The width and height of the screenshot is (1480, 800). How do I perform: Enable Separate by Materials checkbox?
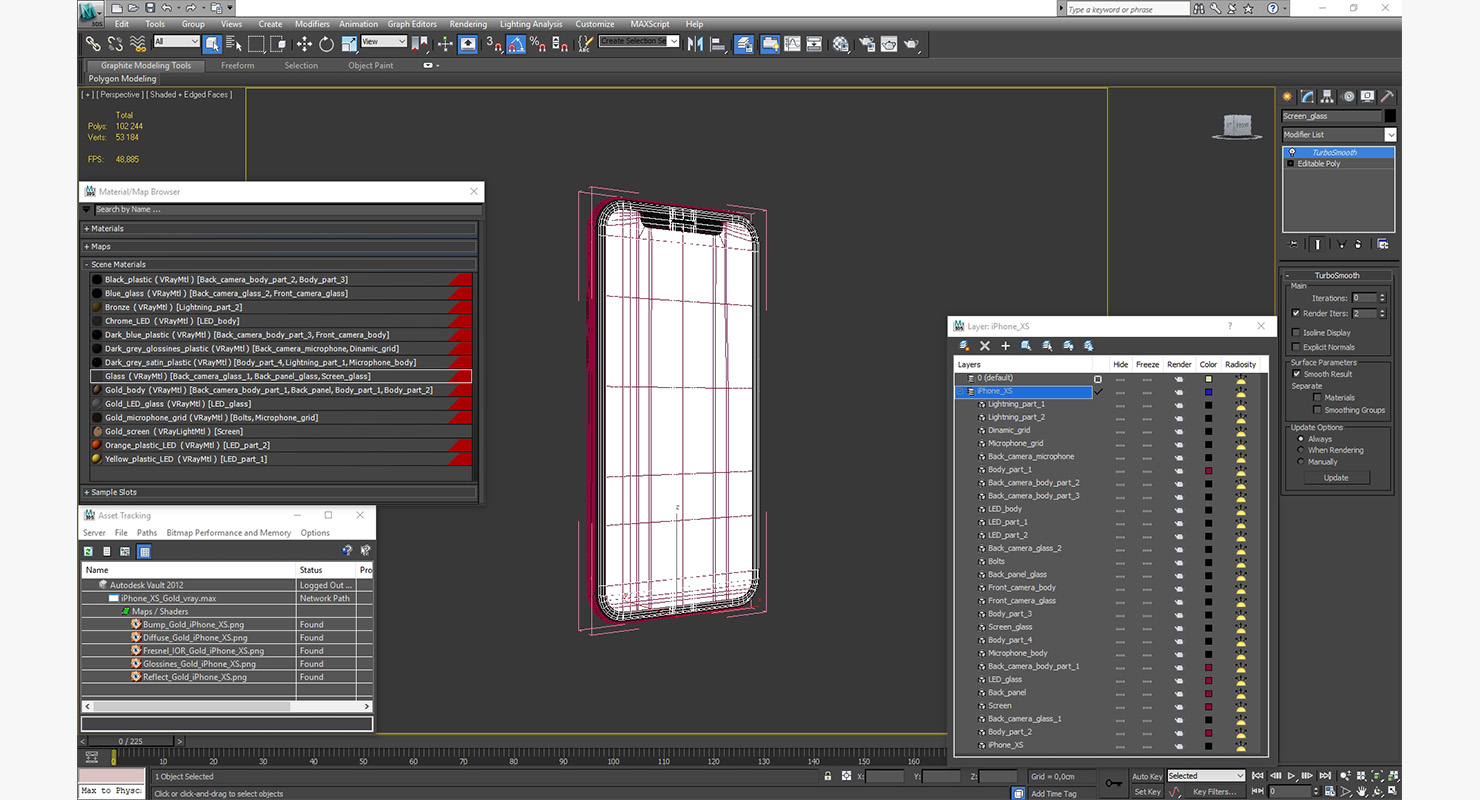tap(1317, 398)
